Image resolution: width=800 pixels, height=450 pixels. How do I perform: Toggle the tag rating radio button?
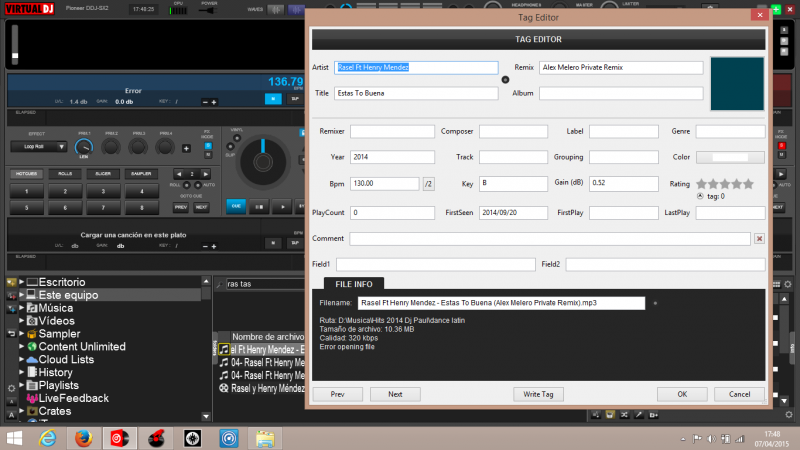point(700,196)
